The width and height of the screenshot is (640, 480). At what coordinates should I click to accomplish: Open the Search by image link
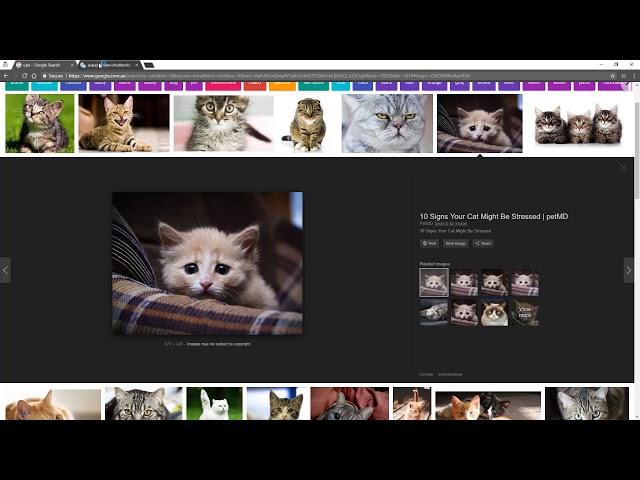point(451,223)
